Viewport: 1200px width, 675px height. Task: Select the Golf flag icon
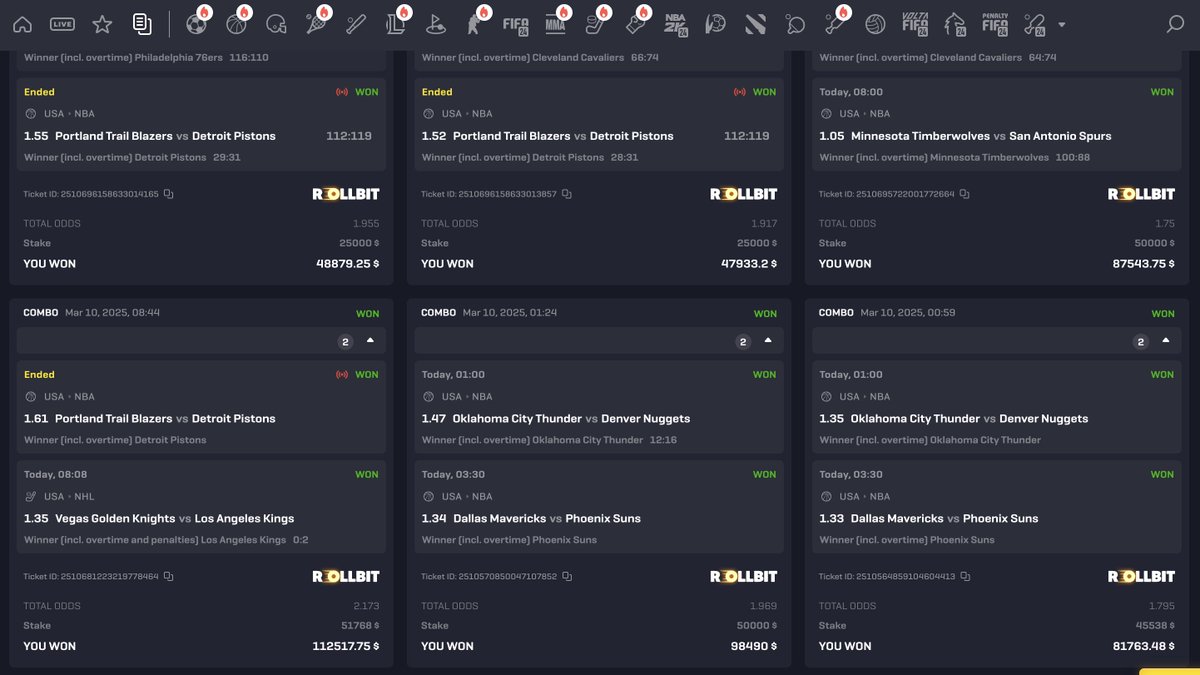(x=435, y=24)
